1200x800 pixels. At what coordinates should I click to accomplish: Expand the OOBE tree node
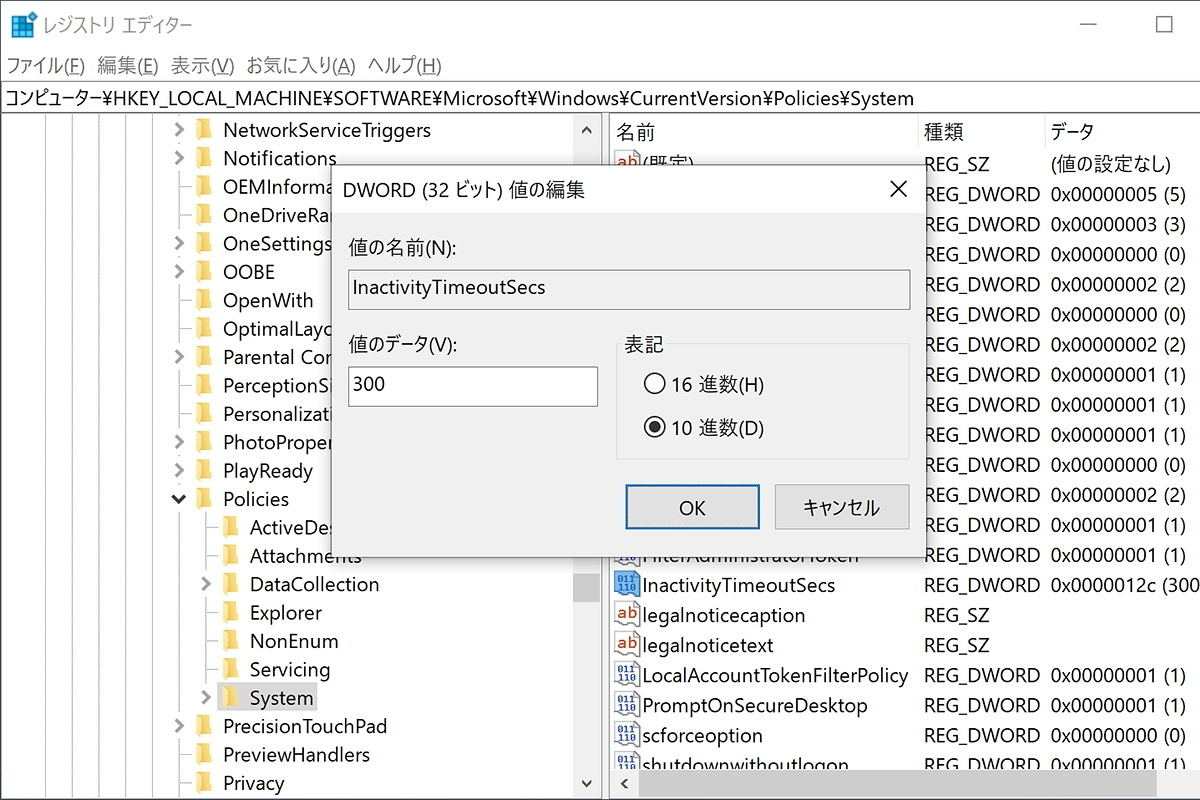179,272
